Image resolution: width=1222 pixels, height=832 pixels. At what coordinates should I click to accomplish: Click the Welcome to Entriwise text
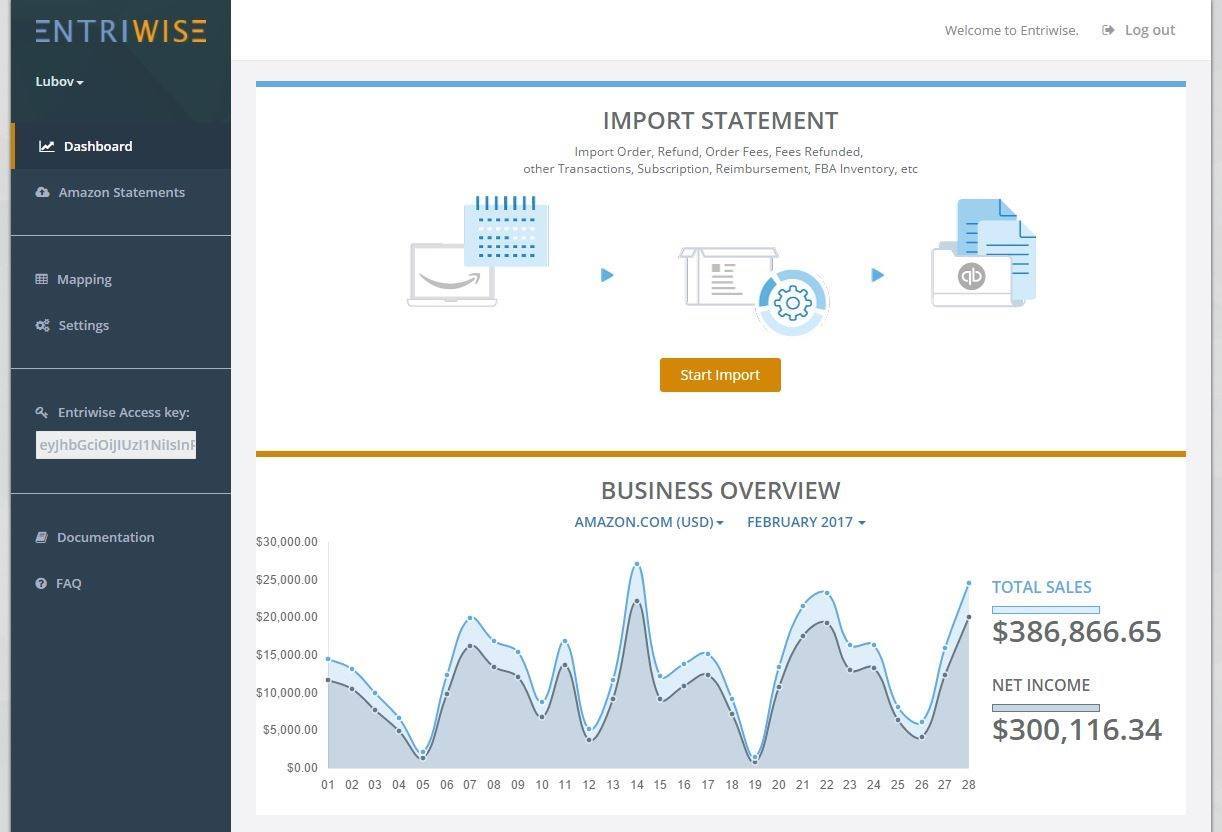(x=1012, y=30)
